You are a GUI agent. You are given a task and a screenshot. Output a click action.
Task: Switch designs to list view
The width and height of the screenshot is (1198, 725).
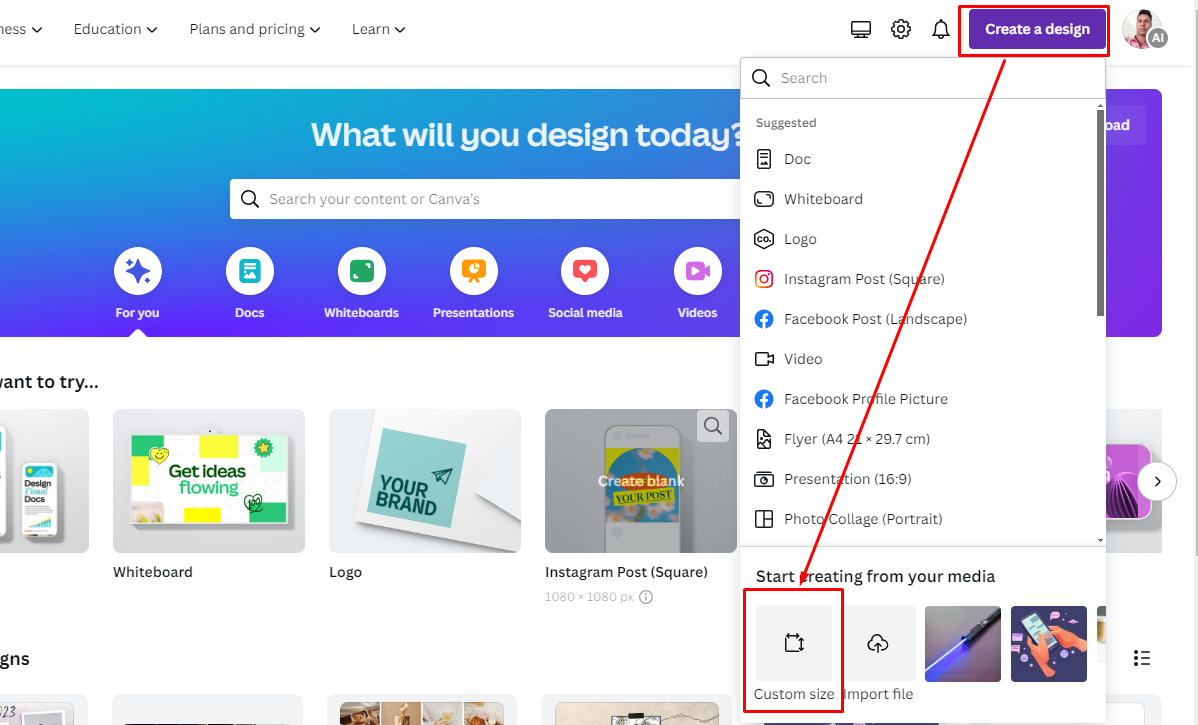point(1142,658)
